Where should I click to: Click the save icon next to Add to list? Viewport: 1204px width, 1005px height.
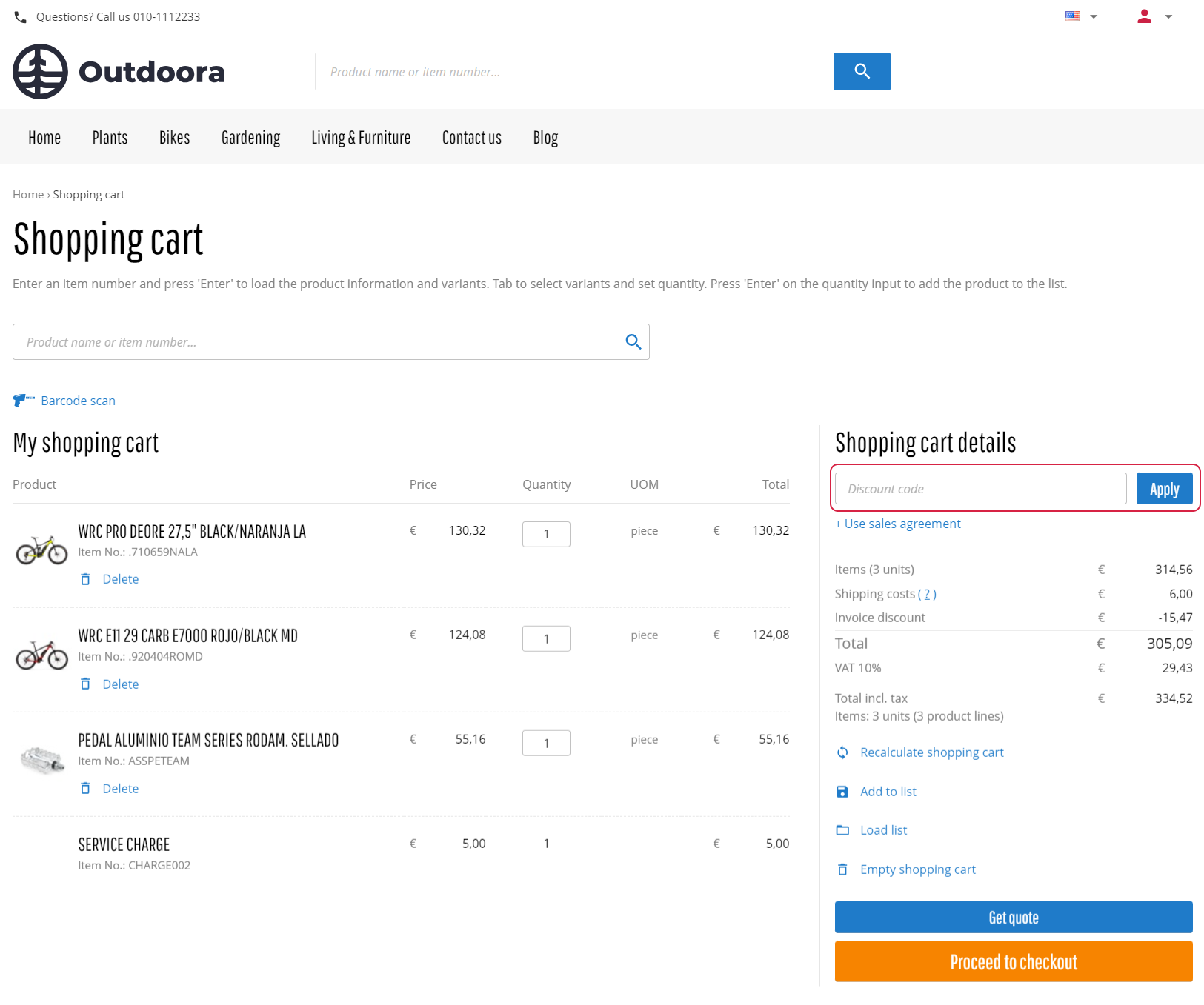[842, 792]
